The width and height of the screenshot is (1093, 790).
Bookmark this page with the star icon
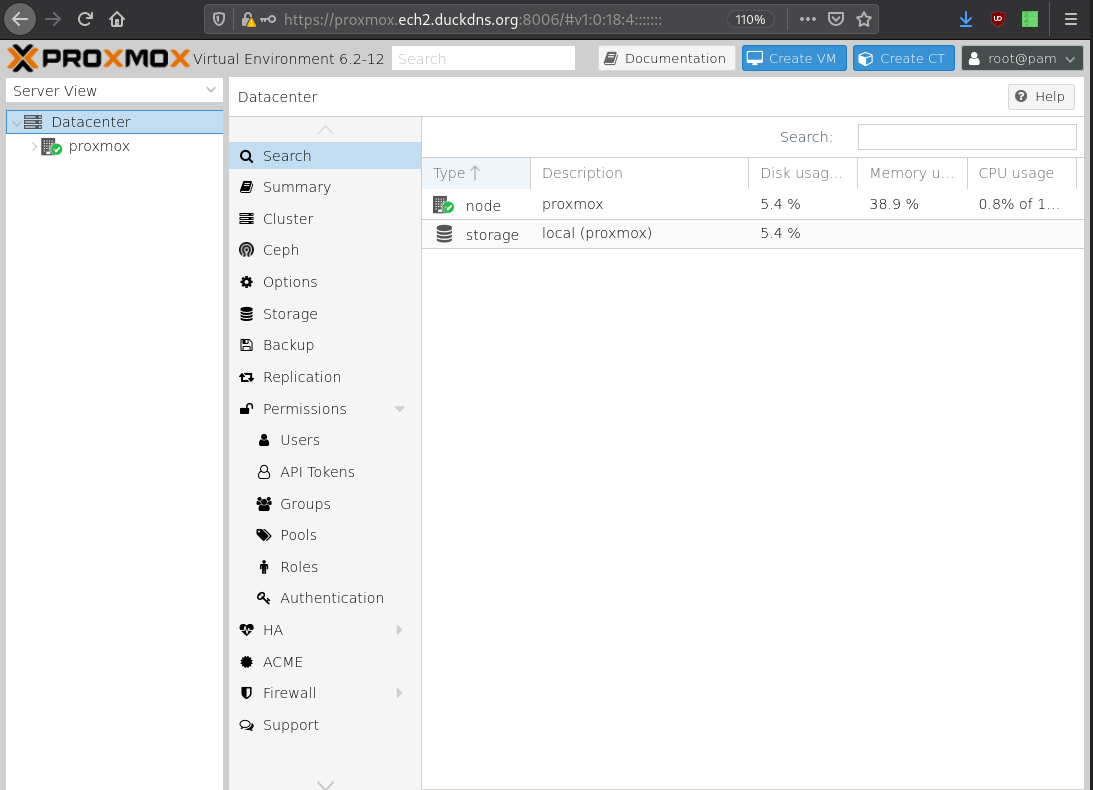coord(864,19)
